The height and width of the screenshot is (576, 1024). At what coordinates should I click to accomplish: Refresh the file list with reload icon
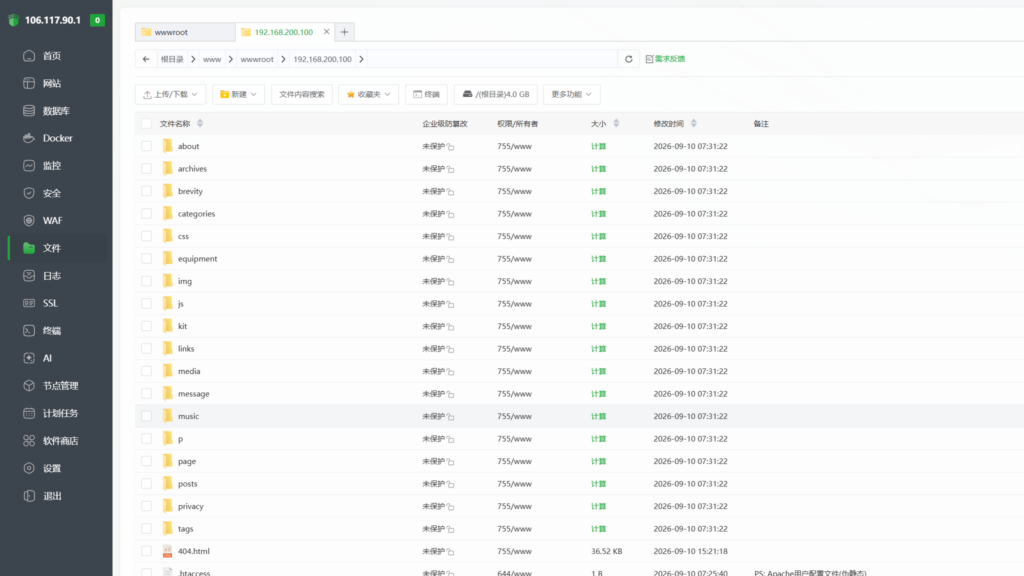click(628, 59)
